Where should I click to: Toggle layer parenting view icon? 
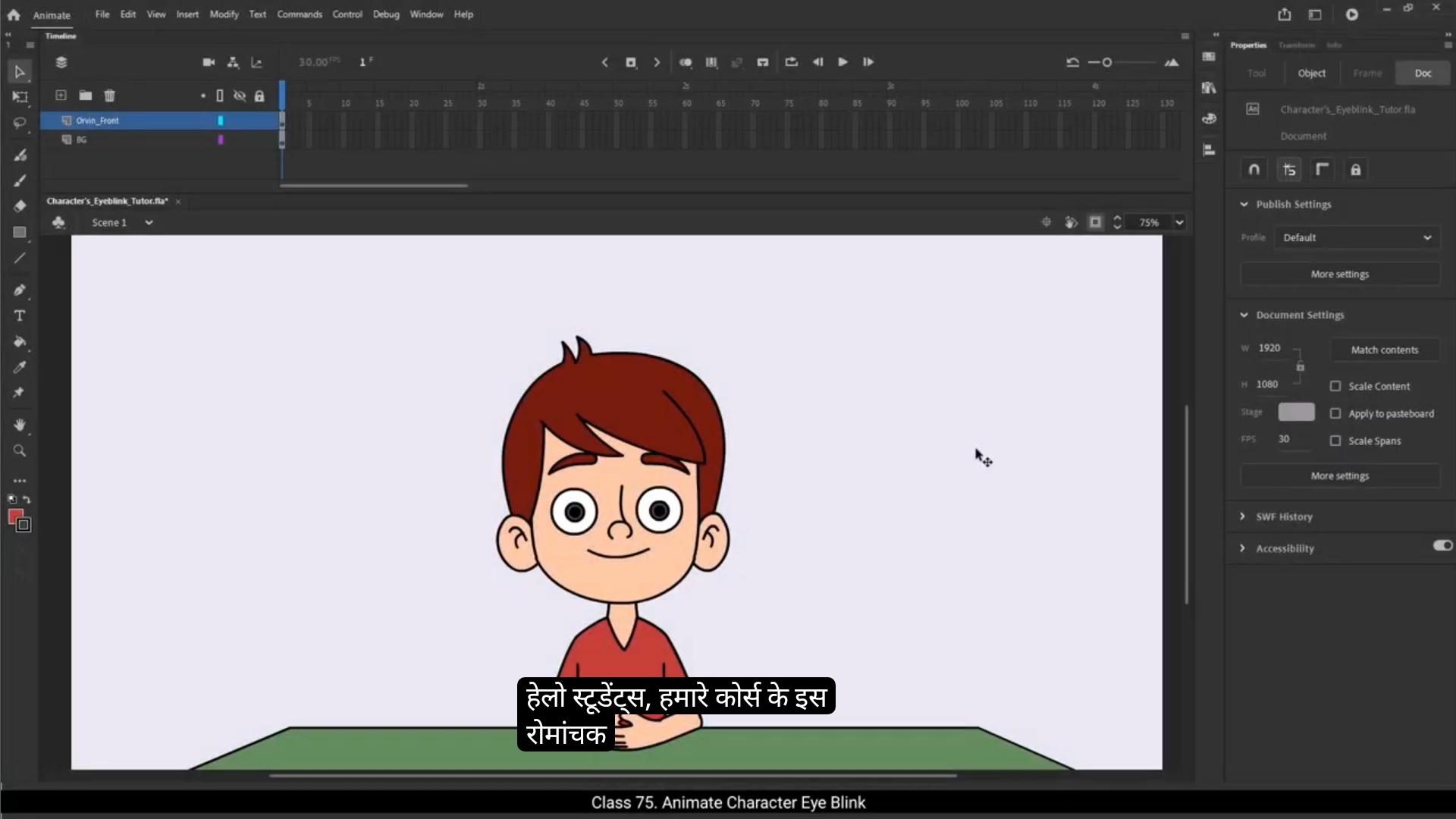233,62
